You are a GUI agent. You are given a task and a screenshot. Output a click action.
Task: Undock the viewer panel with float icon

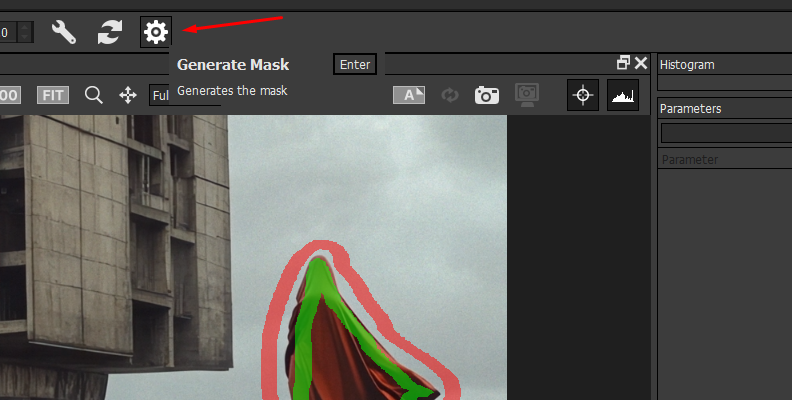623,62
